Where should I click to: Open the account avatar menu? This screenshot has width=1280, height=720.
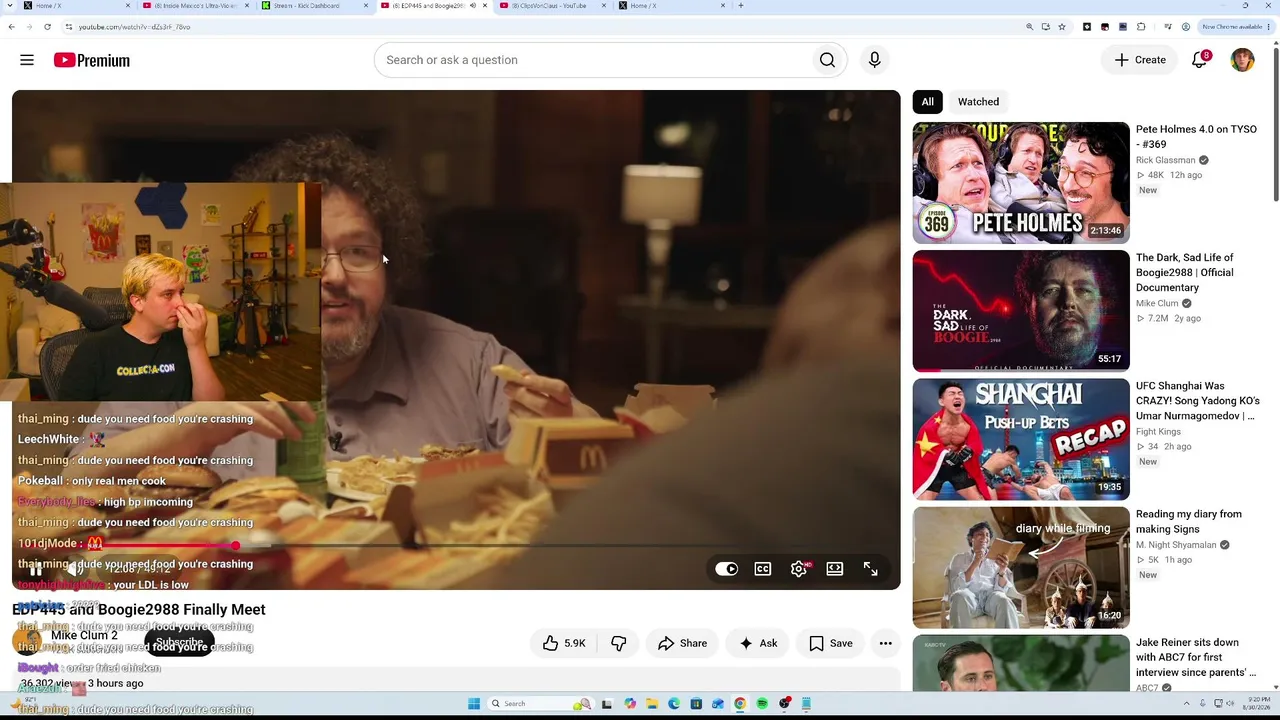click(x=1242, y=60)
